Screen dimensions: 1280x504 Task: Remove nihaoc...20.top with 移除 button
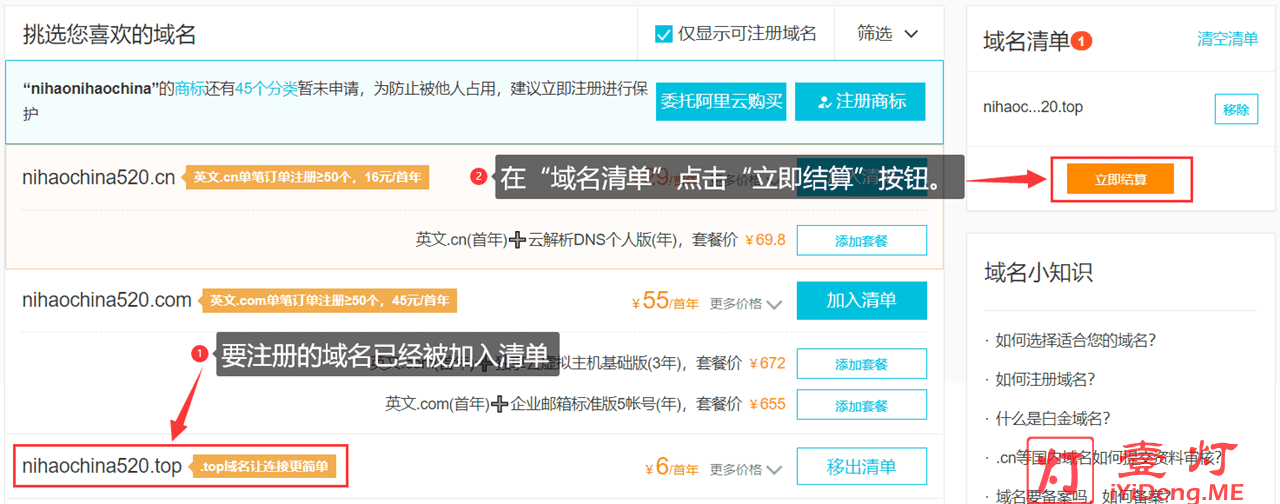click(1236, 109)
